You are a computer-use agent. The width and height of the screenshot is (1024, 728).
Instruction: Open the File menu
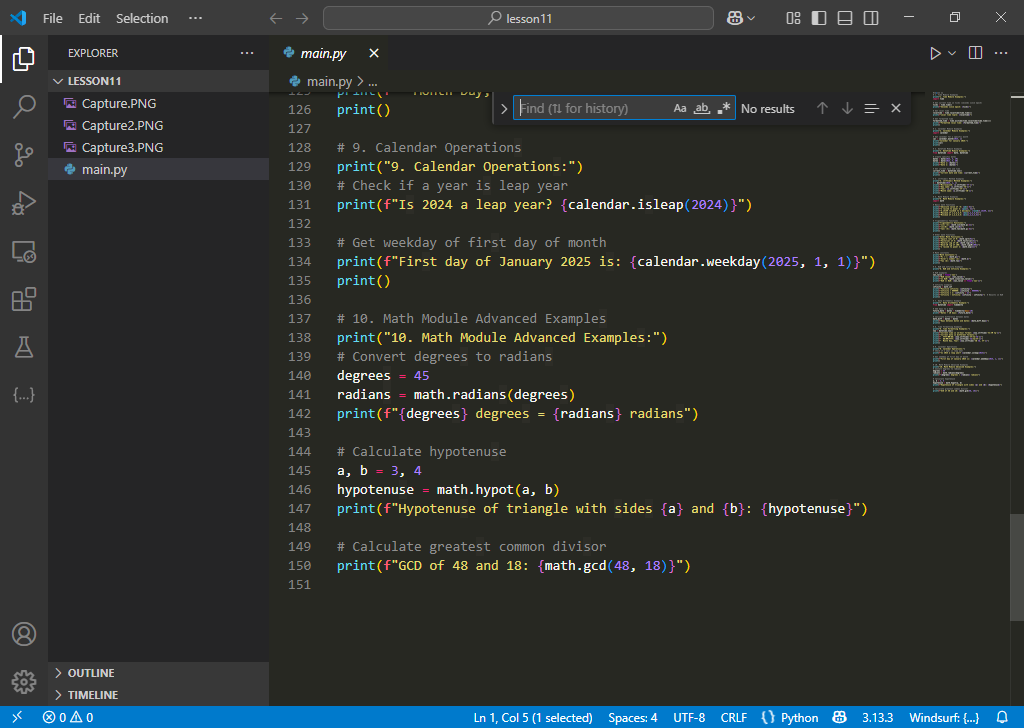pyautogui.click(x=53, y=18)
